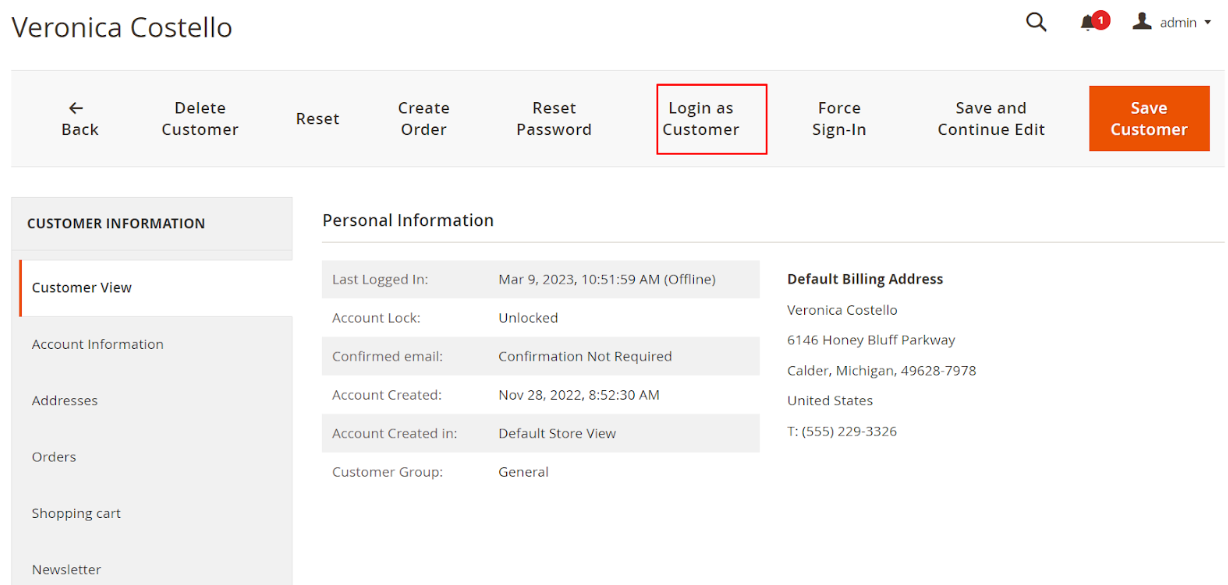Open the notifications bell icon
The height and width of the screenshot is (585, 1228).
(1089, 23)
